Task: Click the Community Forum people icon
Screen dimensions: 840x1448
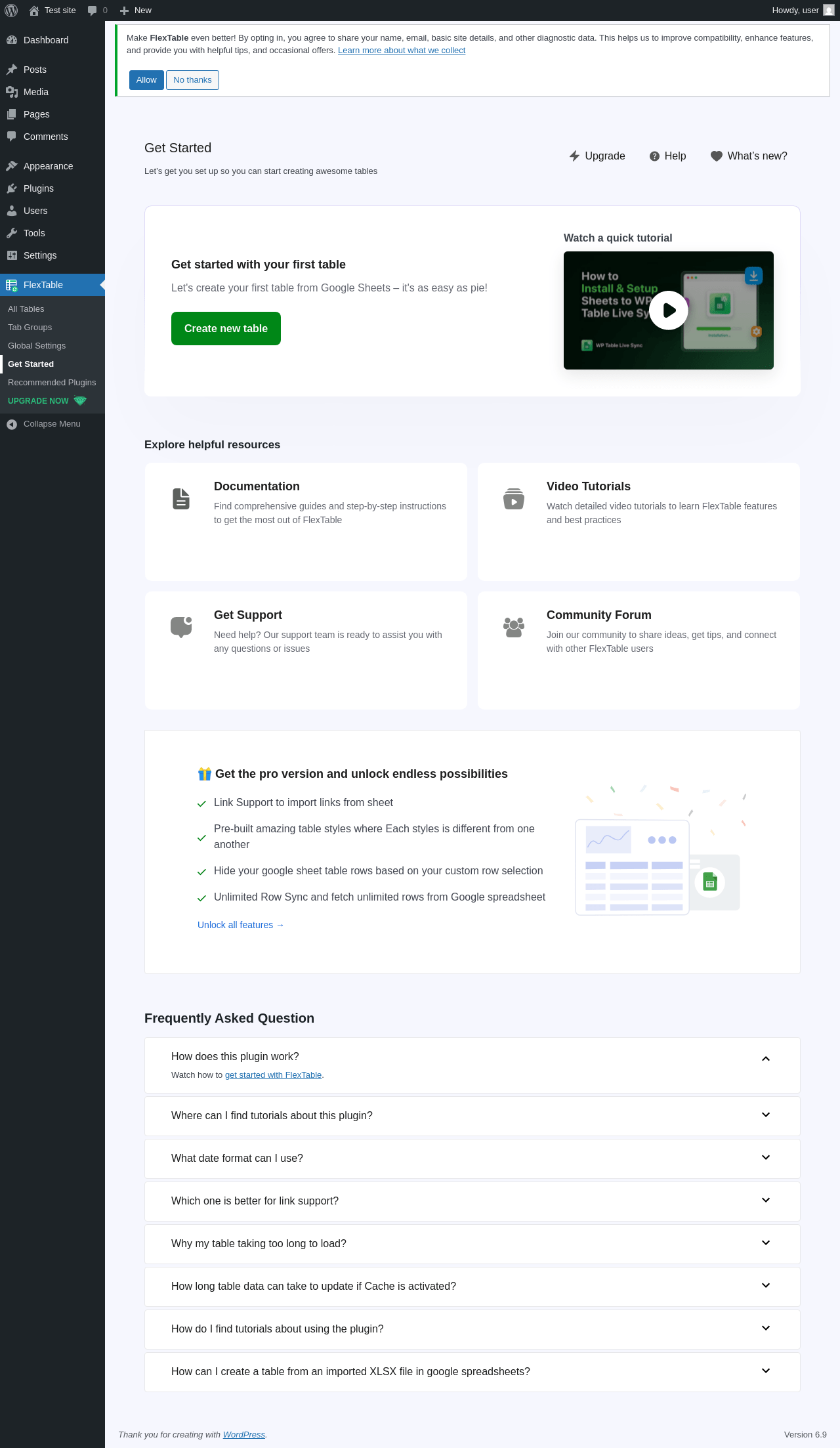Action: click(514, 627)
